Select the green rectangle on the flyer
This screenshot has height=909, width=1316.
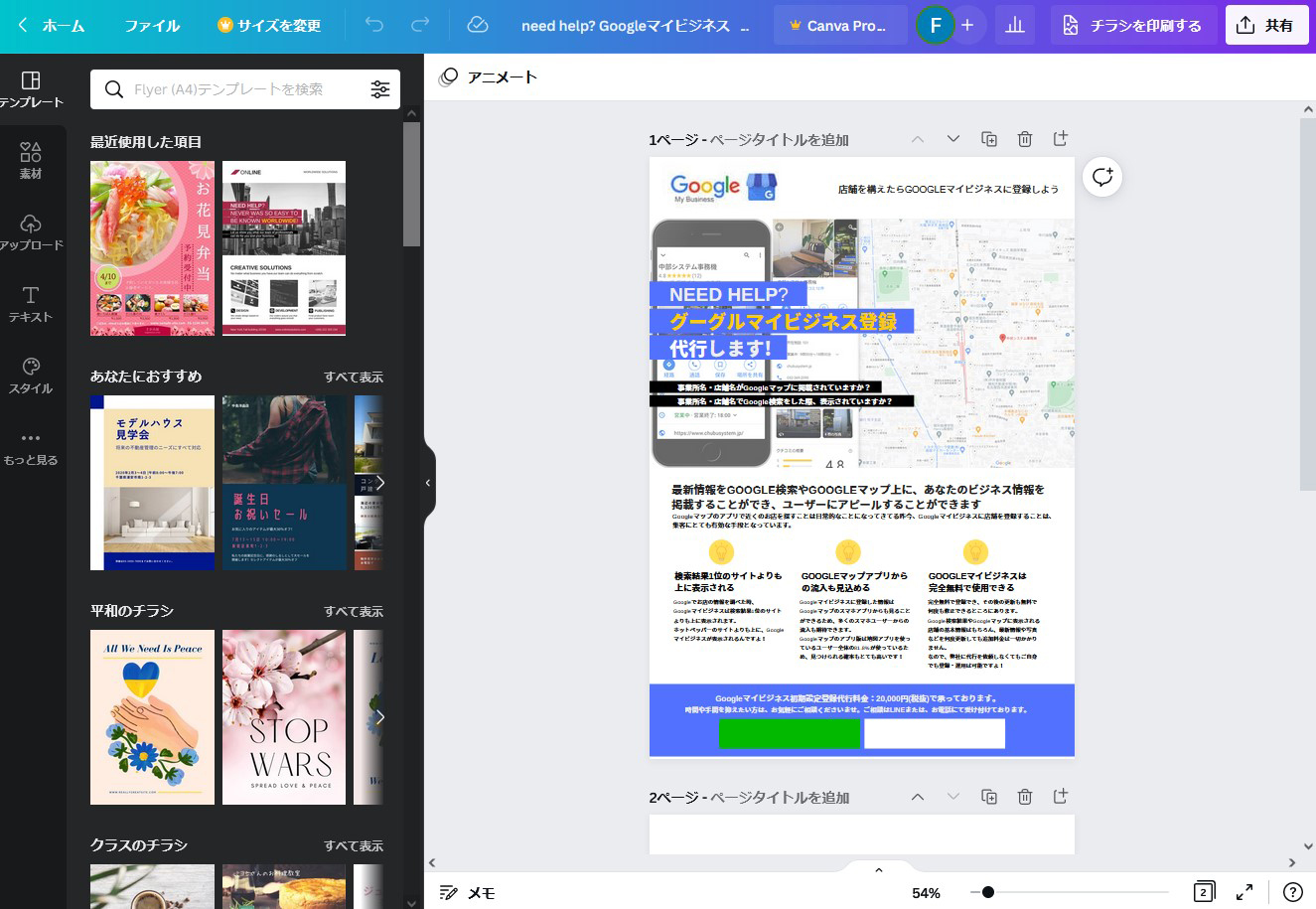pyautogui.click(x=790, y=733)
